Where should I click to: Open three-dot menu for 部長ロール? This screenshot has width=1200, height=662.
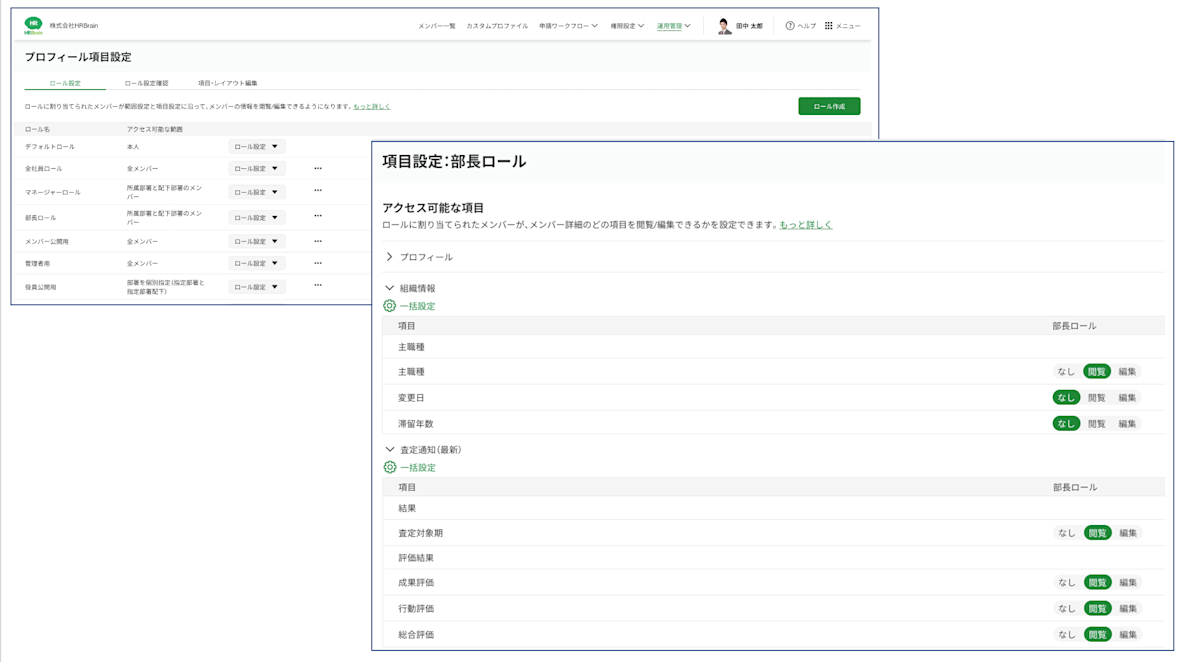tap(318, 216)
